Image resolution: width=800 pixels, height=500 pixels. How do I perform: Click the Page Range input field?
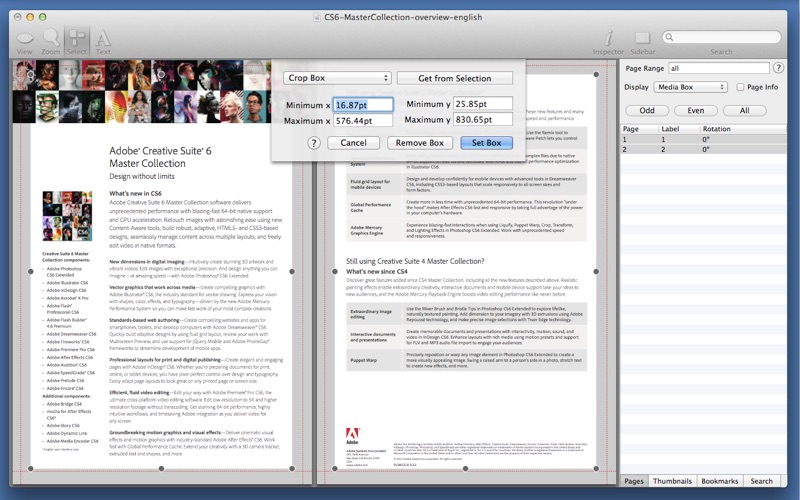pyautogui.click(x=719, y=68)
